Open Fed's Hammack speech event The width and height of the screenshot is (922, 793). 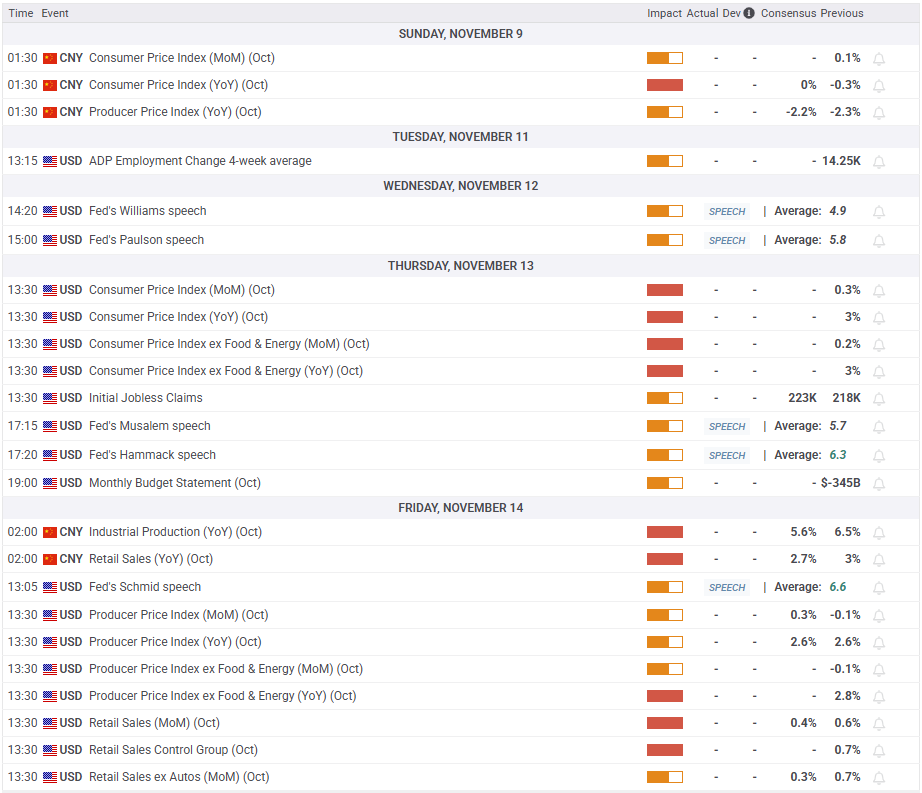152,455
